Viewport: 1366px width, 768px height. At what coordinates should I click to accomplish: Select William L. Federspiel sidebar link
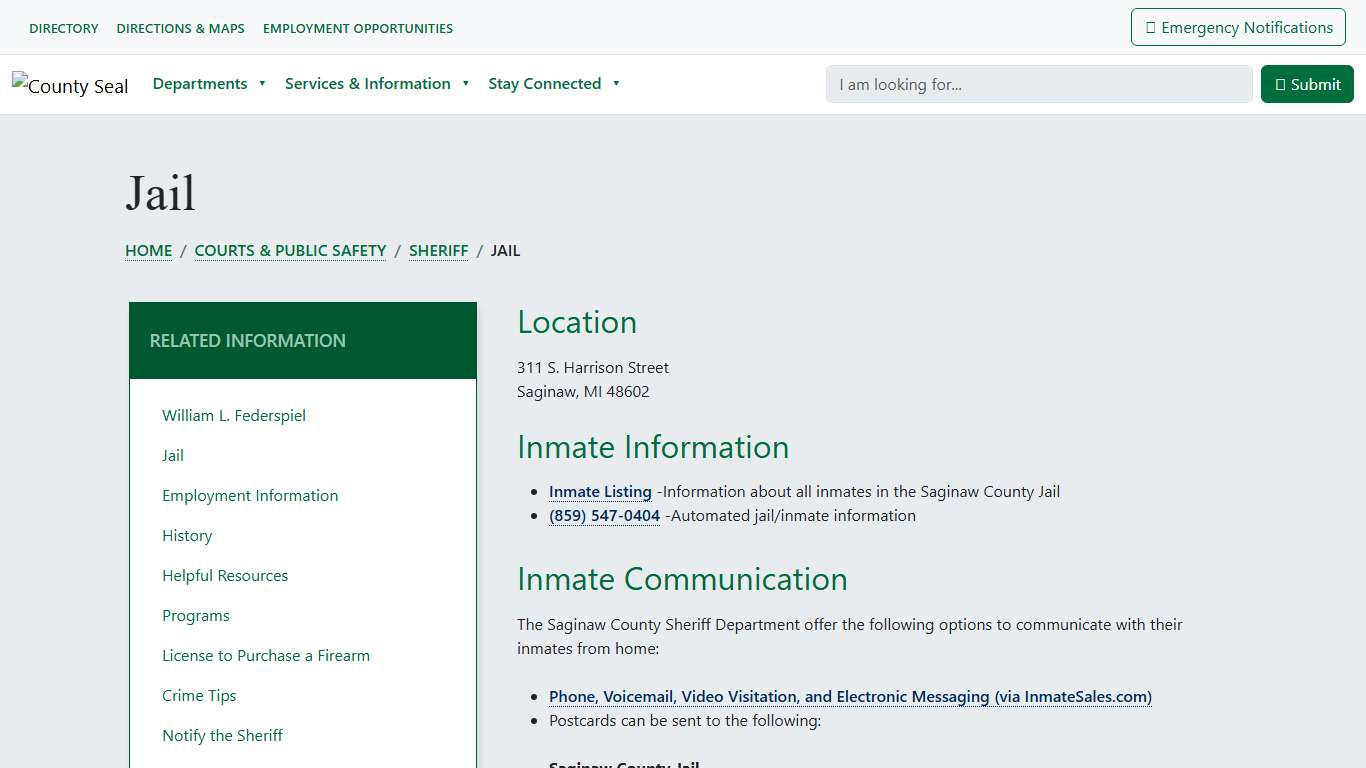(233, 415)
